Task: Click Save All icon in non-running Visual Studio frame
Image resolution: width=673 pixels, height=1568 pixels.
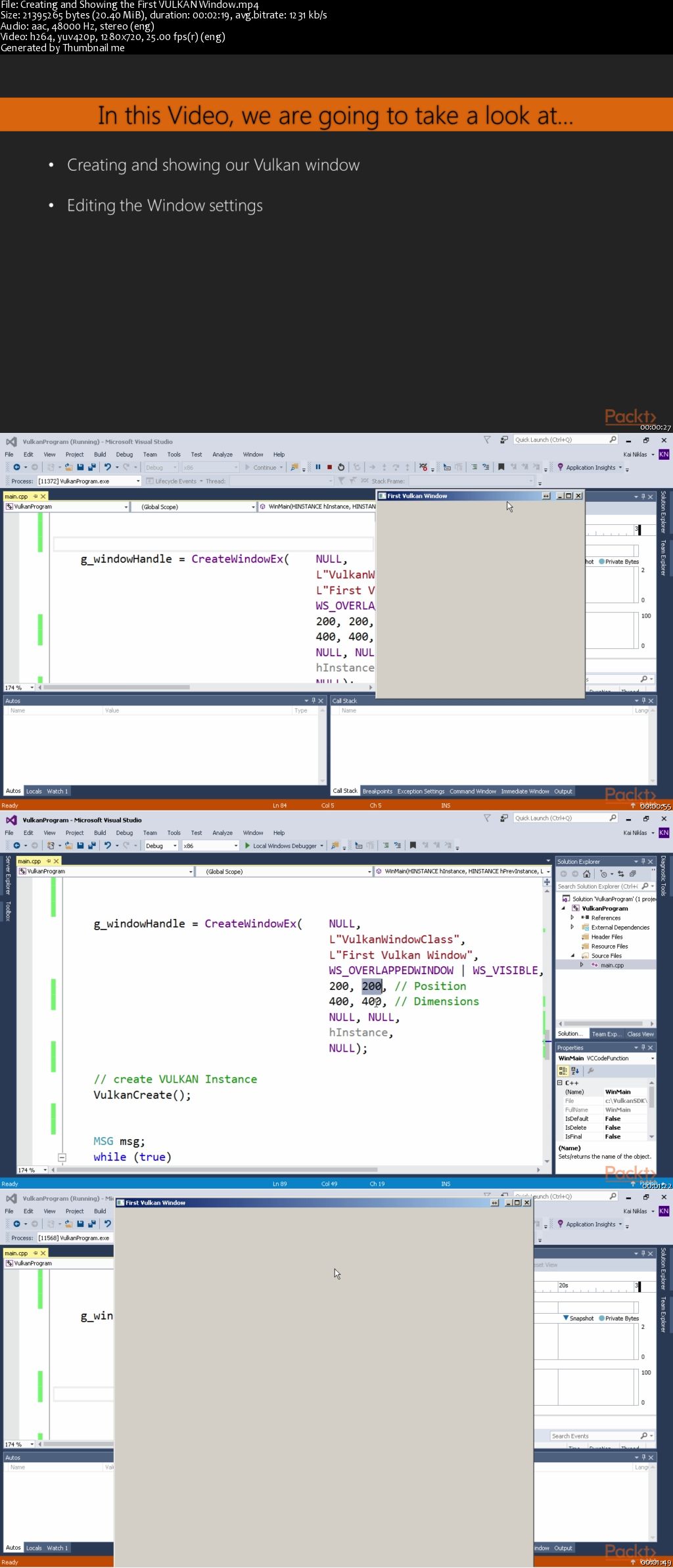Action: pos(91,845)
